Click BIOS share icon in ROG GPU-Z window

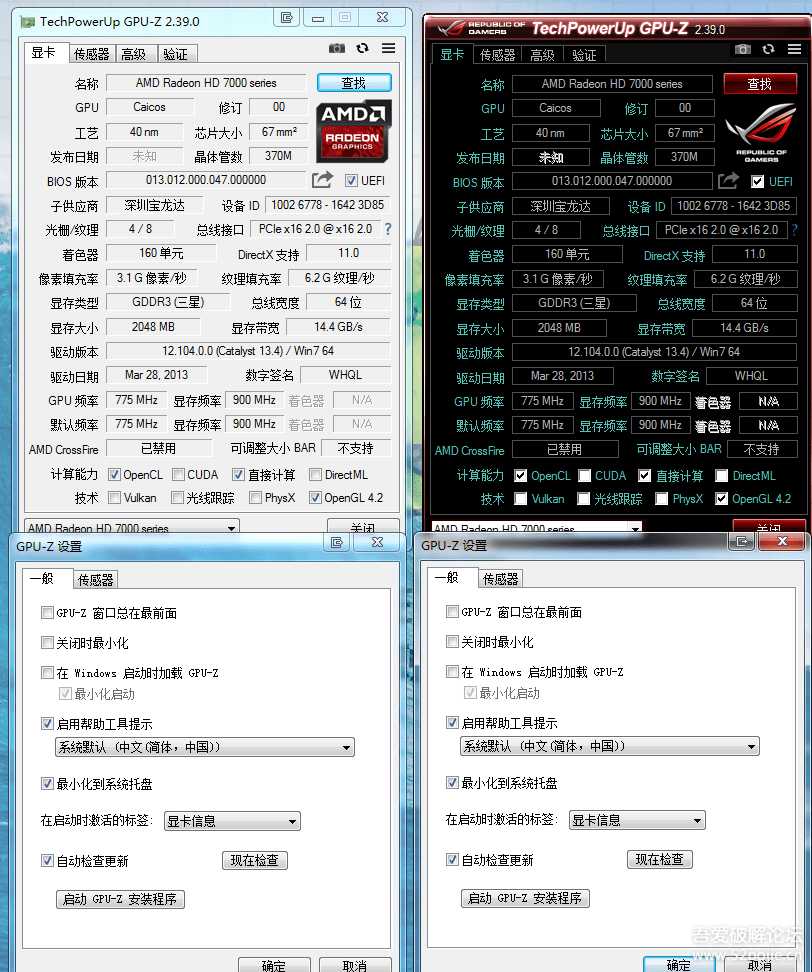[728, 180]
